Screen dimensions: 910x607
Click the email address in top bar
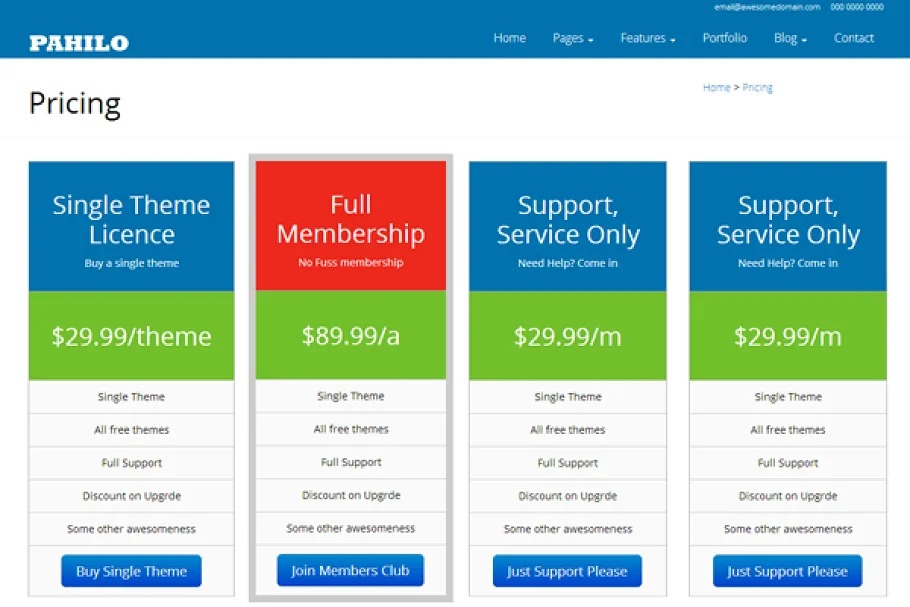click(x=767, y=7)
